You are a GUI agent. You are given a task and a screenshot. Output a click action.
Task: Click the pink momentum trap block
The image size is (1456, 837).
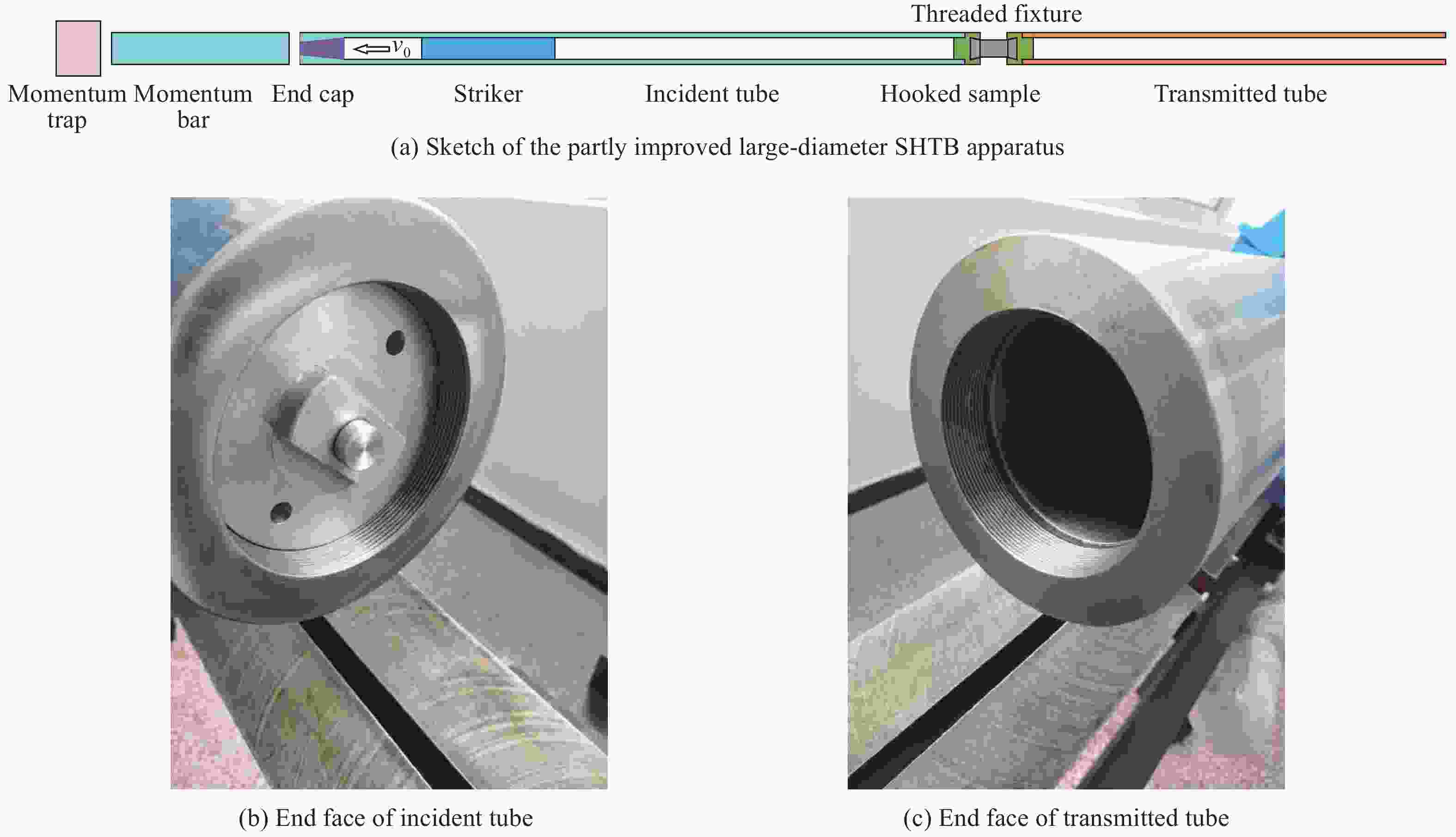(x=78, y=48)
